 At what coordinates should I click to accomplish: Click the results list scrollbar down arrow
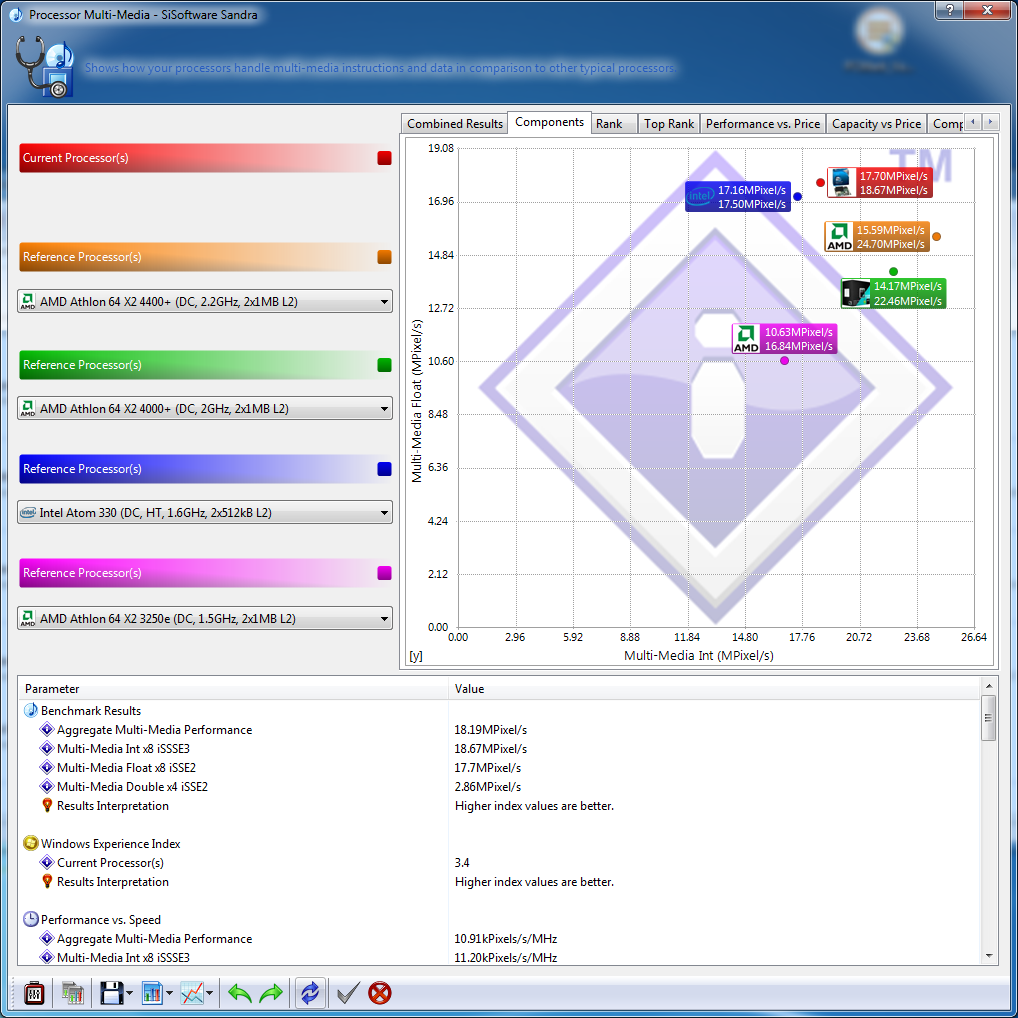pyautogui.click(x=989, y=956)
